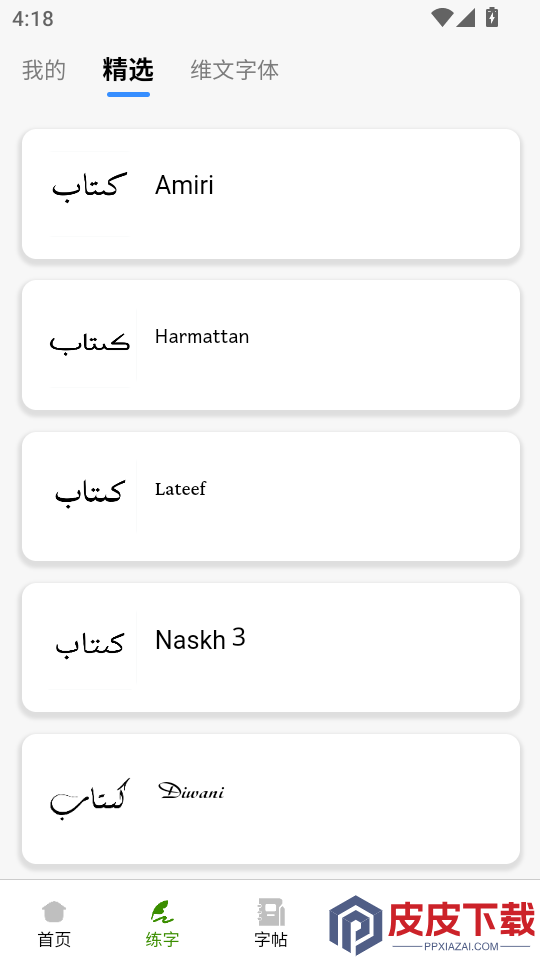
Task: Tap the Harmattan font preview thumbnail
Action: [92, 345]
